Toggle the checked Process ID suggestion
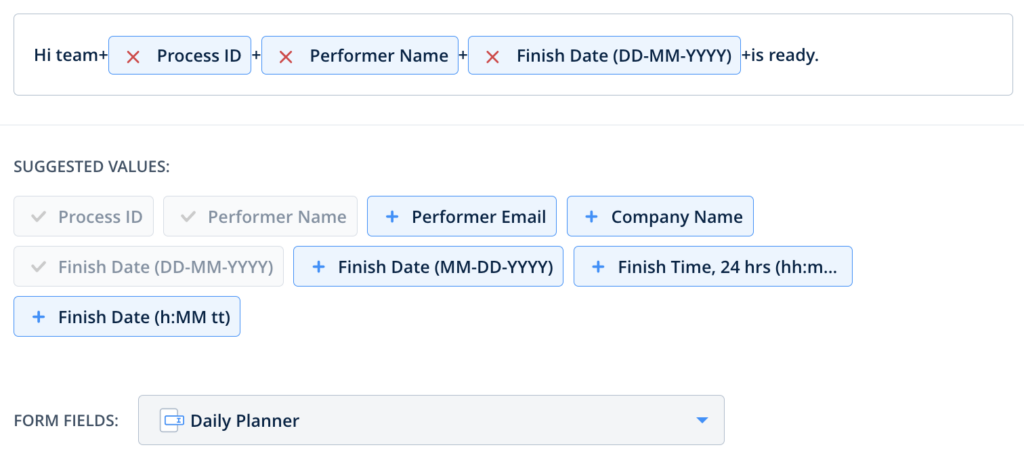This screenshot has height=460, width=1024. 84,217
